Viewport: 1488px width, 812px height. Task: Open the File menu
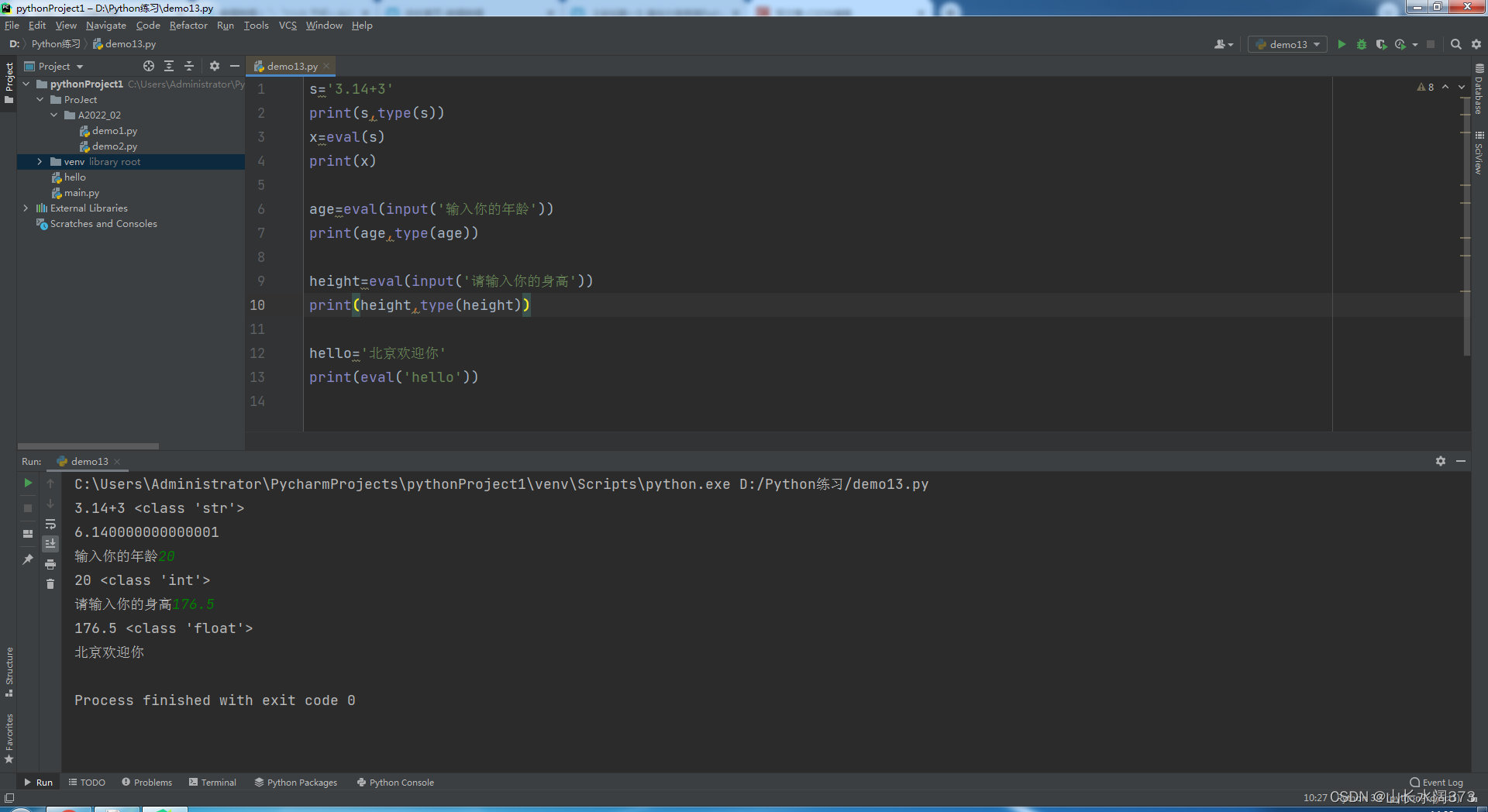tap(12, 25)
